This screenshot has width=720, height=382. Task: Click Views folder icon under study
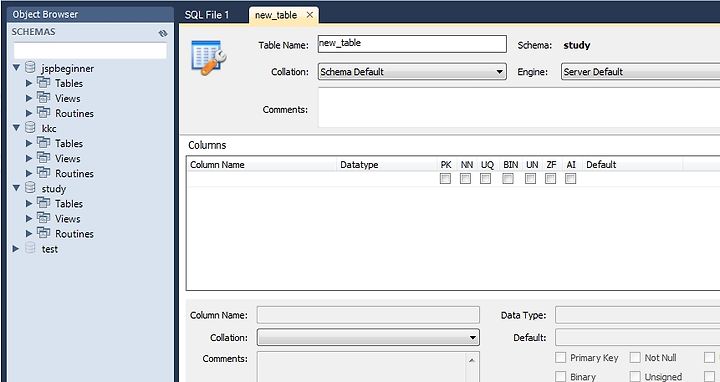tap(44, 218)
